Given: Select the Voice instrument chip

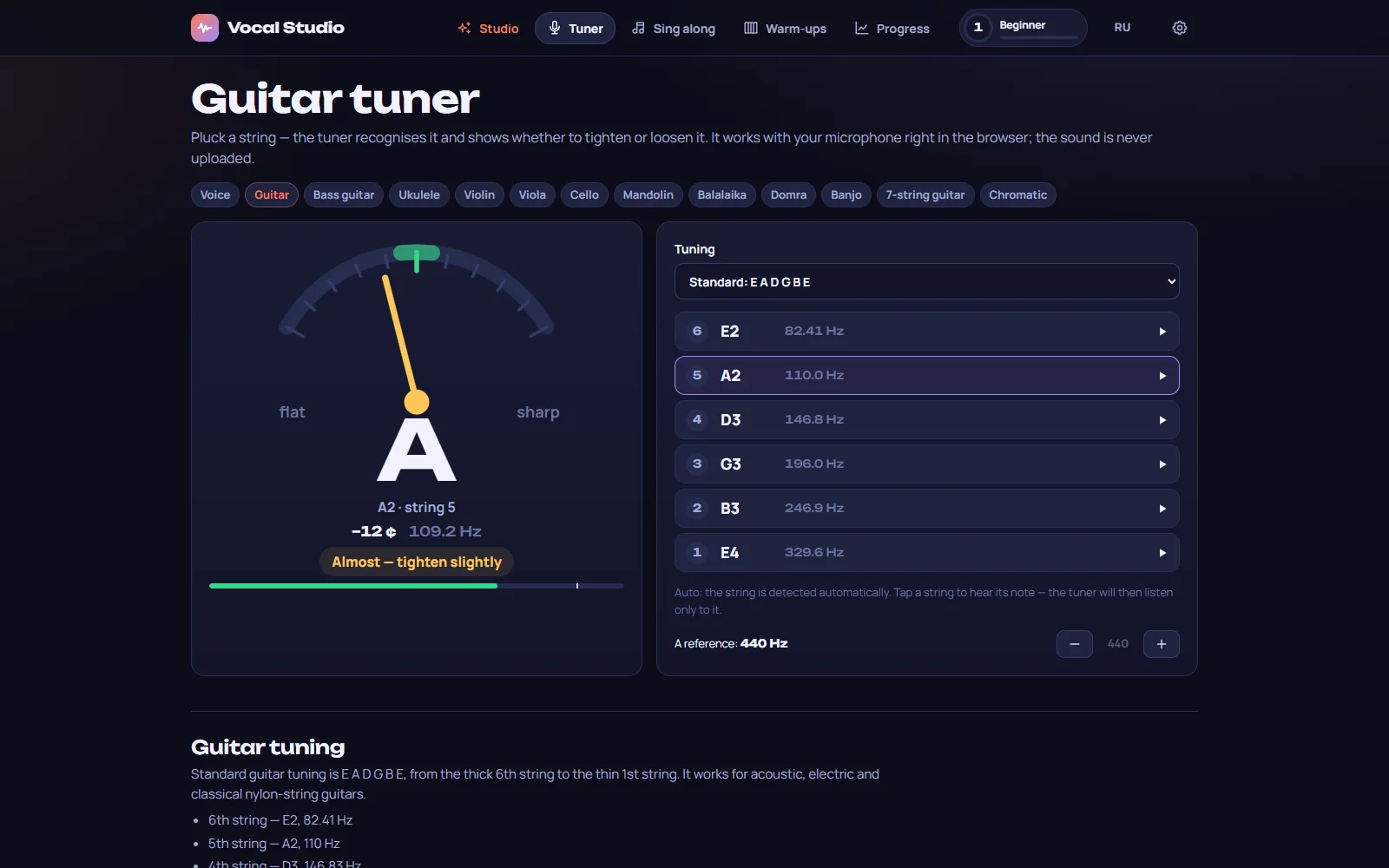Looking at the screenshot, I should [x=215, y=194].
